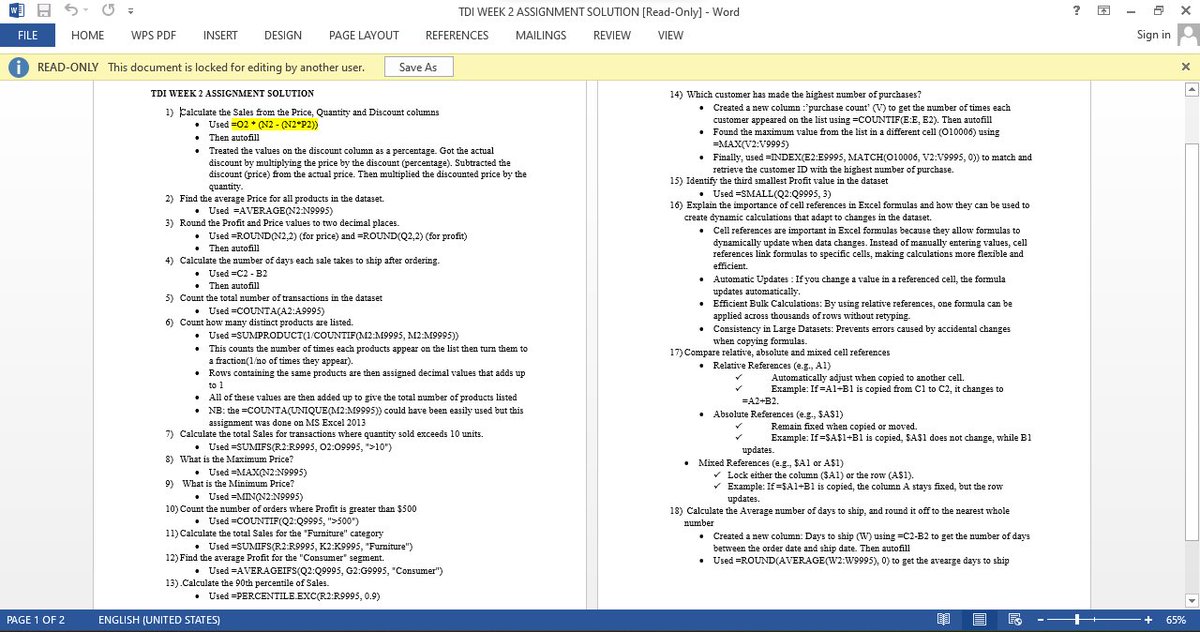The width and height of the screenshot is (1200, 632).
Task: Click the SUMPRODUCT formula line
Action: [x=334, y=336]
